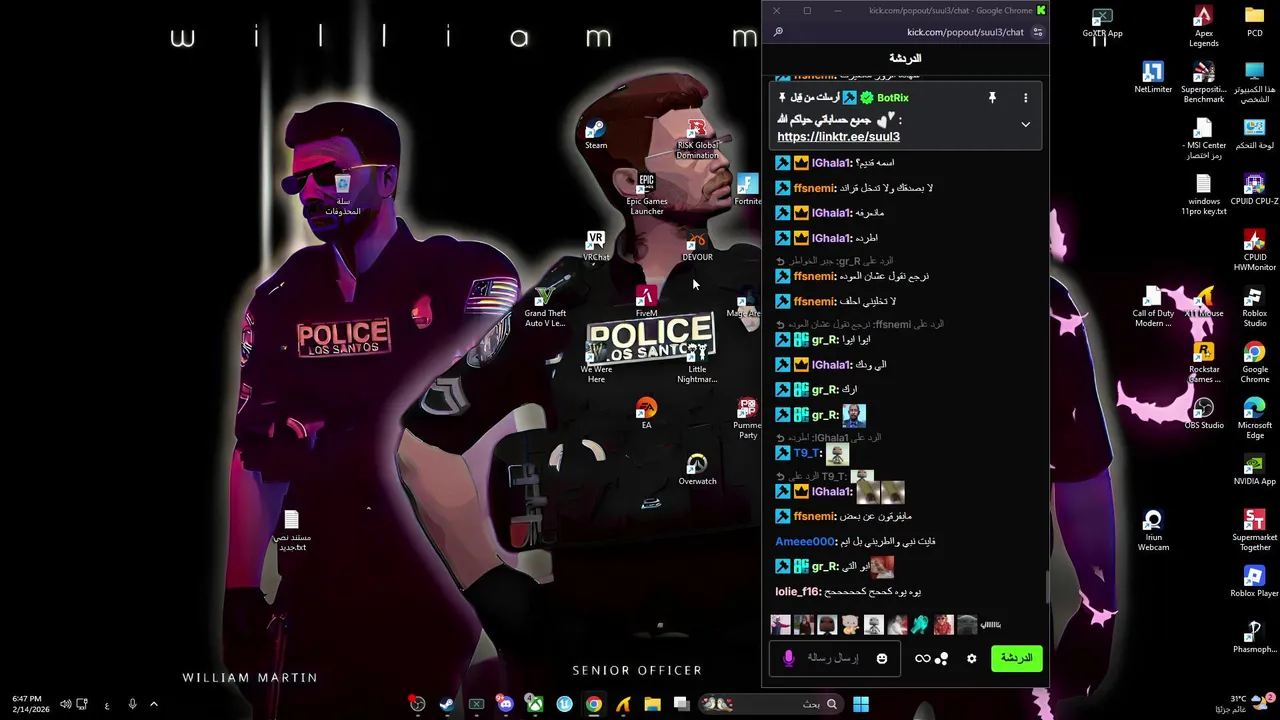This screenshot has width=1280, height=720.
Task: Open the DEVOUR game shortcut
Action: pyautogui.click(x=697, y=246)
